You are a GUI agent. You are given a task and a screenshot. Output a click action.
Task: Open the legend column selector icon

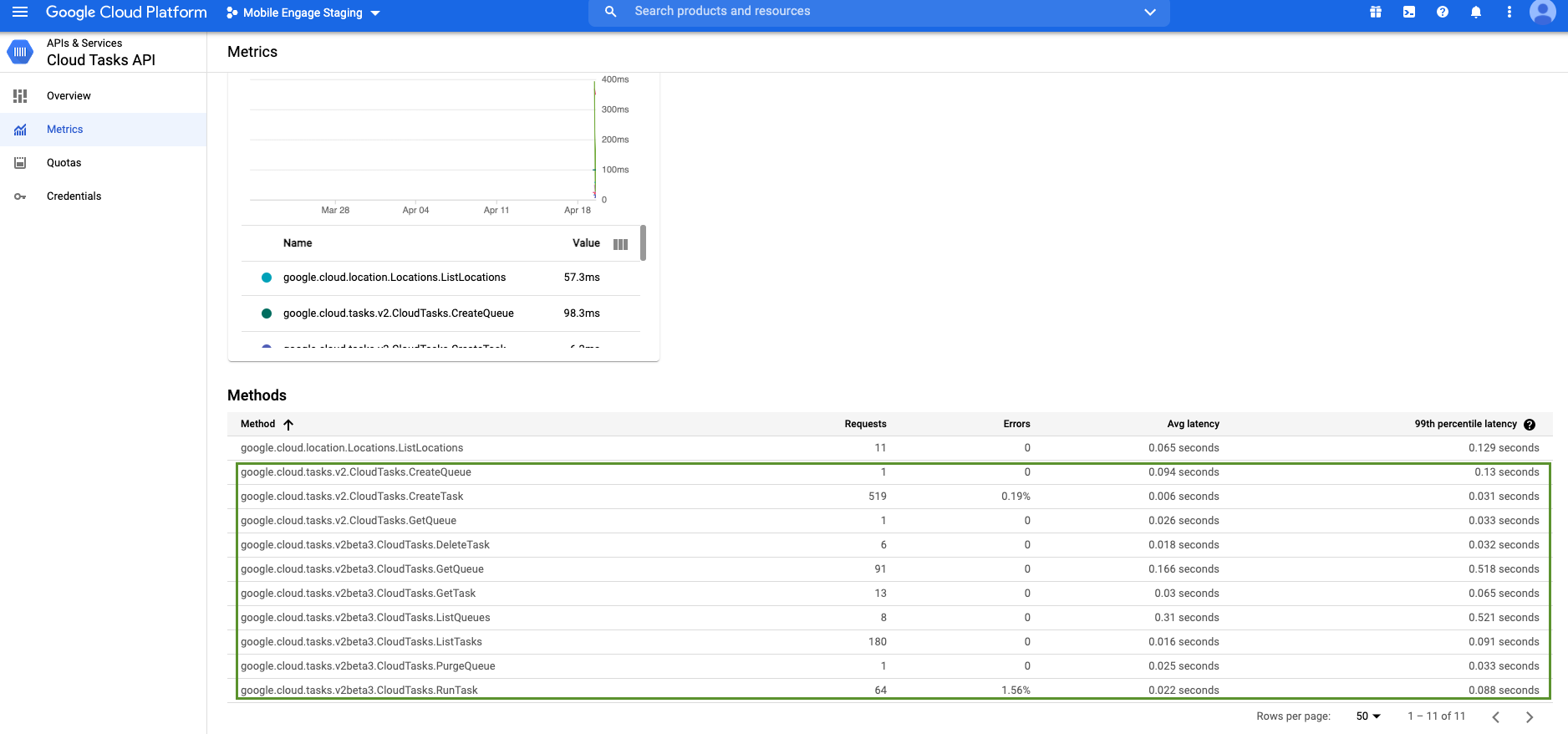coord(620,244)
